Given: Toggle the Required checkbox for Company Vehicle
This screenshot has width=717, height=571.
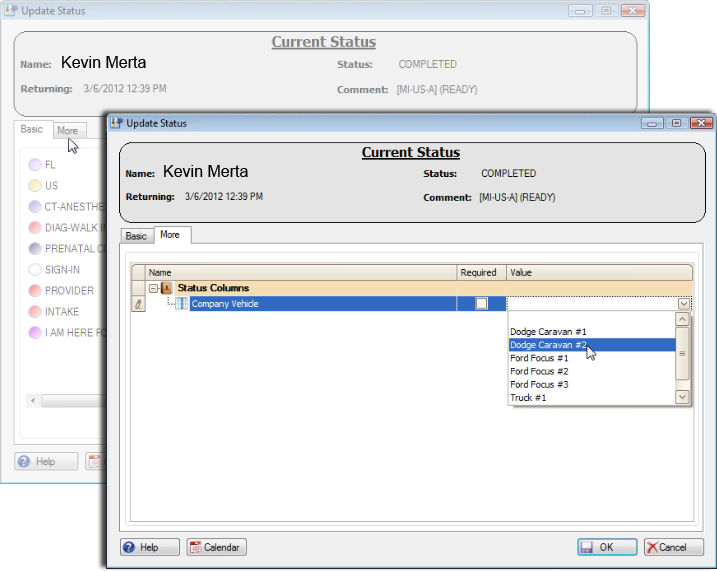Looking at the screenshot, I should pyautogui.click(x=482, y=304).
